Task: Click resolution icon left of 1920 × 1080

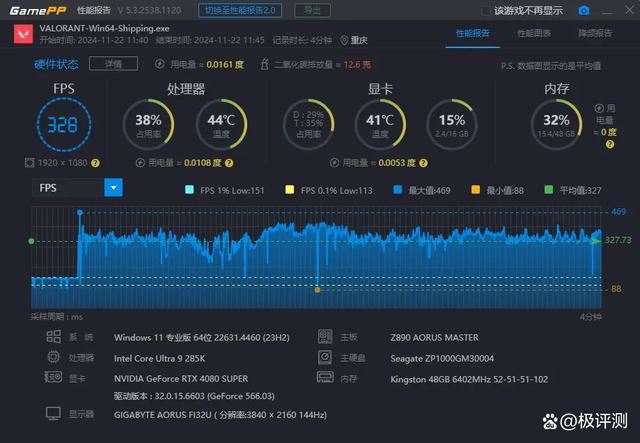Action: point(29,163)
